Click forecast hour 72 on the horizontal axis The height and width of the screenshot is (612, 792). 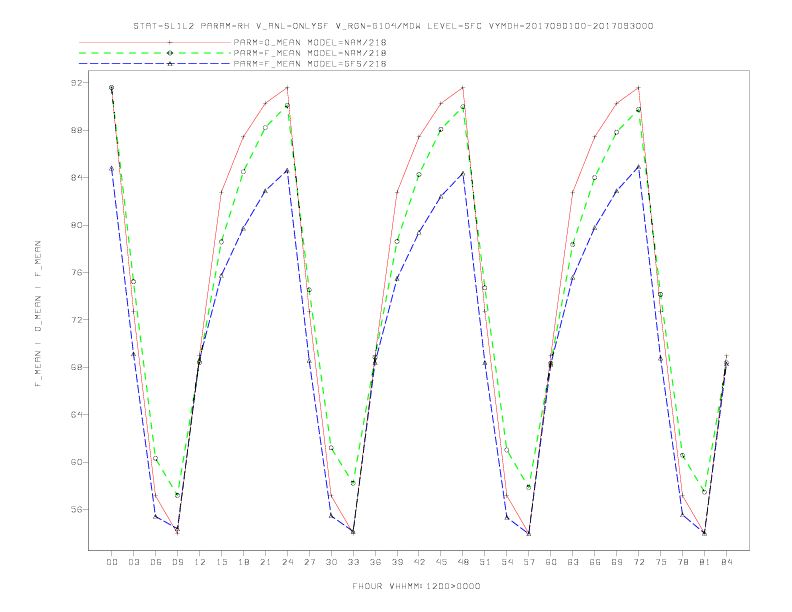pos(638,562)
